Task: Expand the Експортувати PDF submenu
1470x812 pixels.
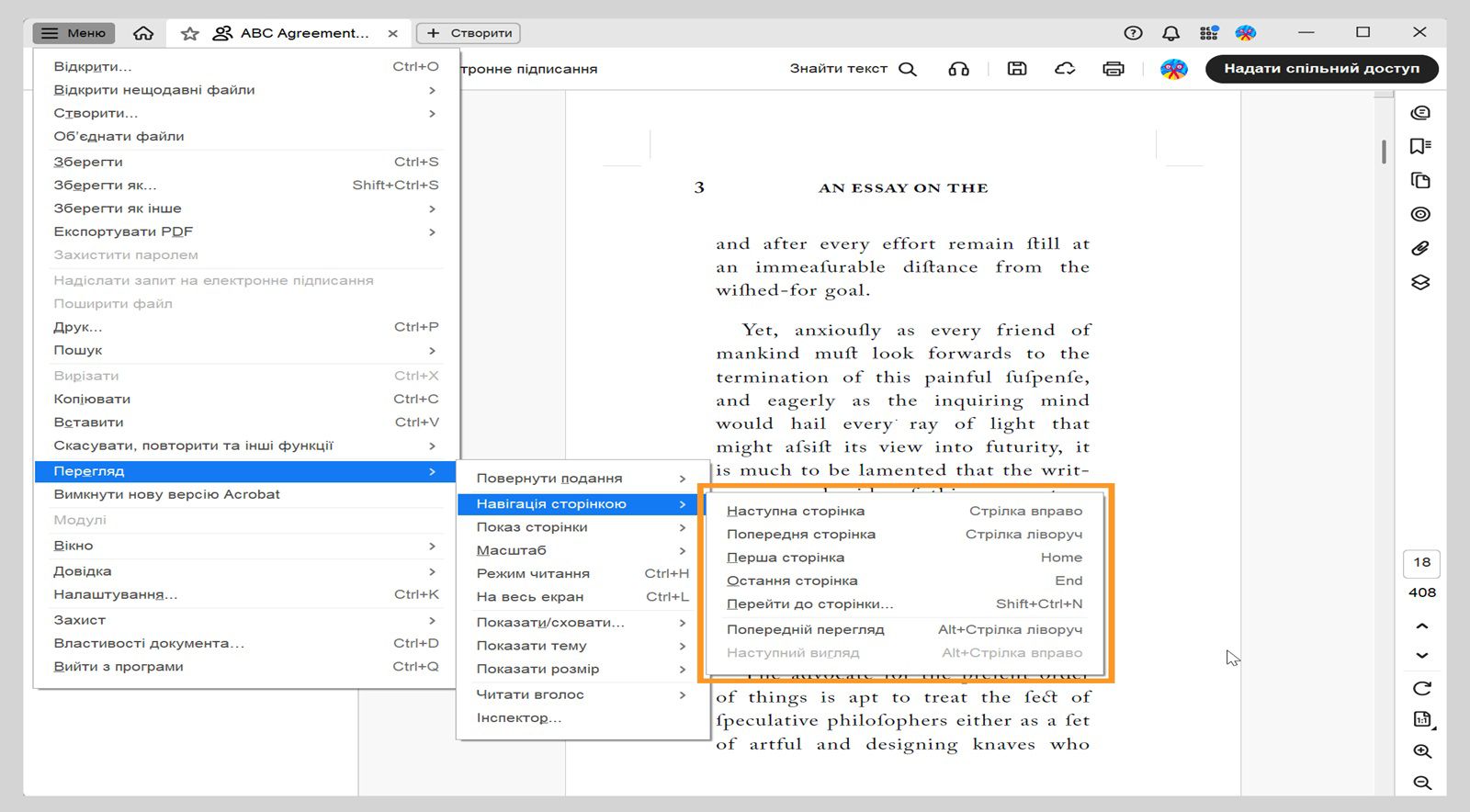Action: tap(245, 231)
